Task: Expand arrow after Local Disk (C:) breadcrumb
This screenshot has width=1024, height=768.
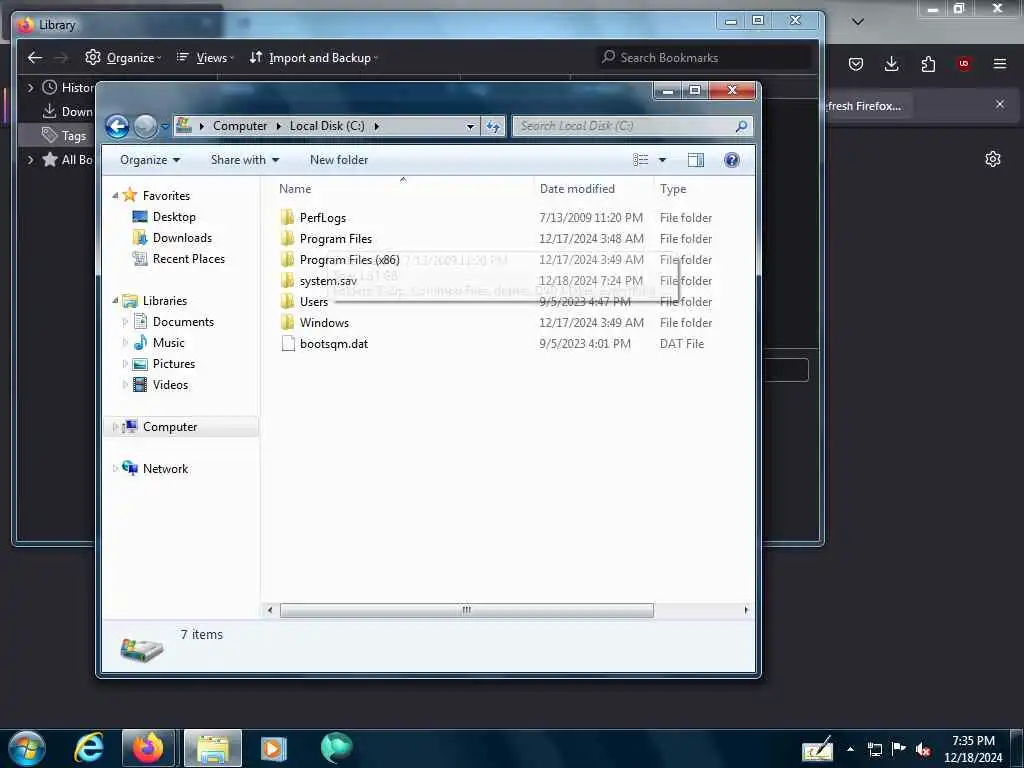Action: 377,126
